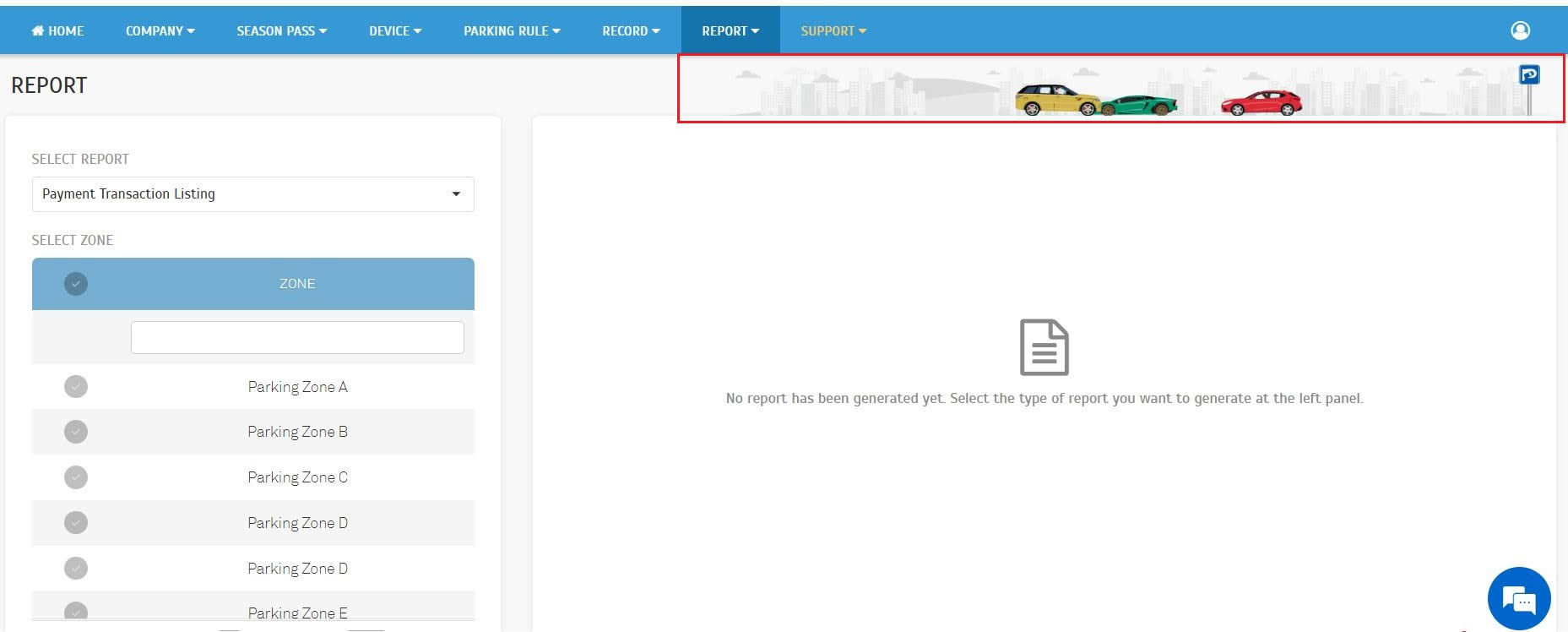
Task: Open the PARKING RULE menu
Action: coord(512,31)
